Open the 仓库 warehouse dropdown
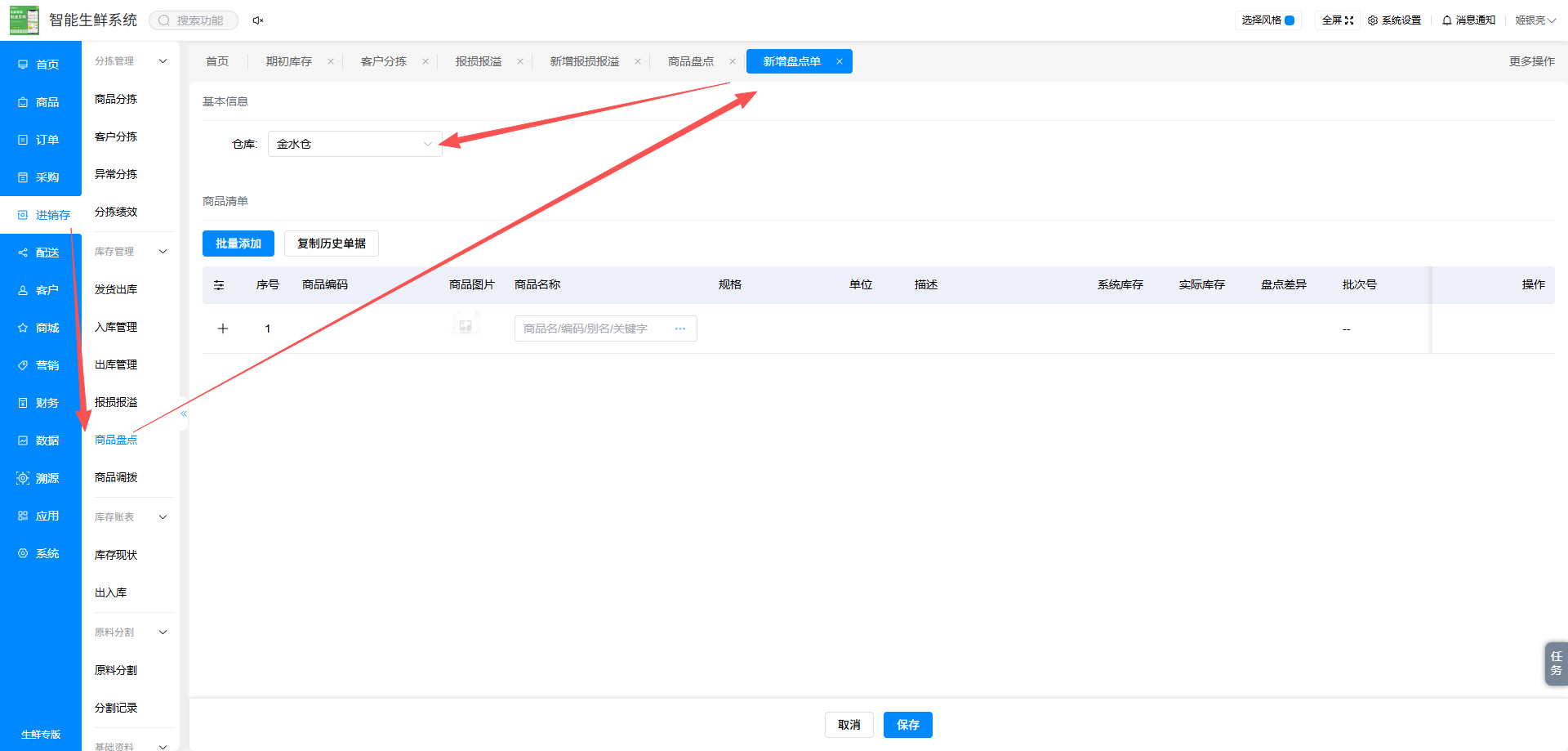The width and height of the screenshot is (1568, 751). 354,144
